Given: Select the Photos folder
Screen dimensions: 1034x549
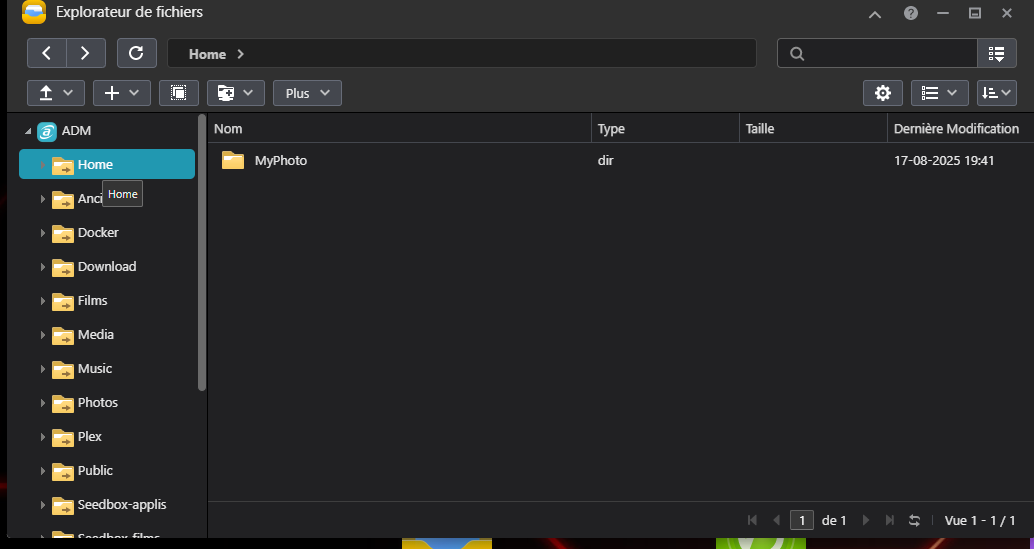Looking at the screenshot, I should [98, 402].
